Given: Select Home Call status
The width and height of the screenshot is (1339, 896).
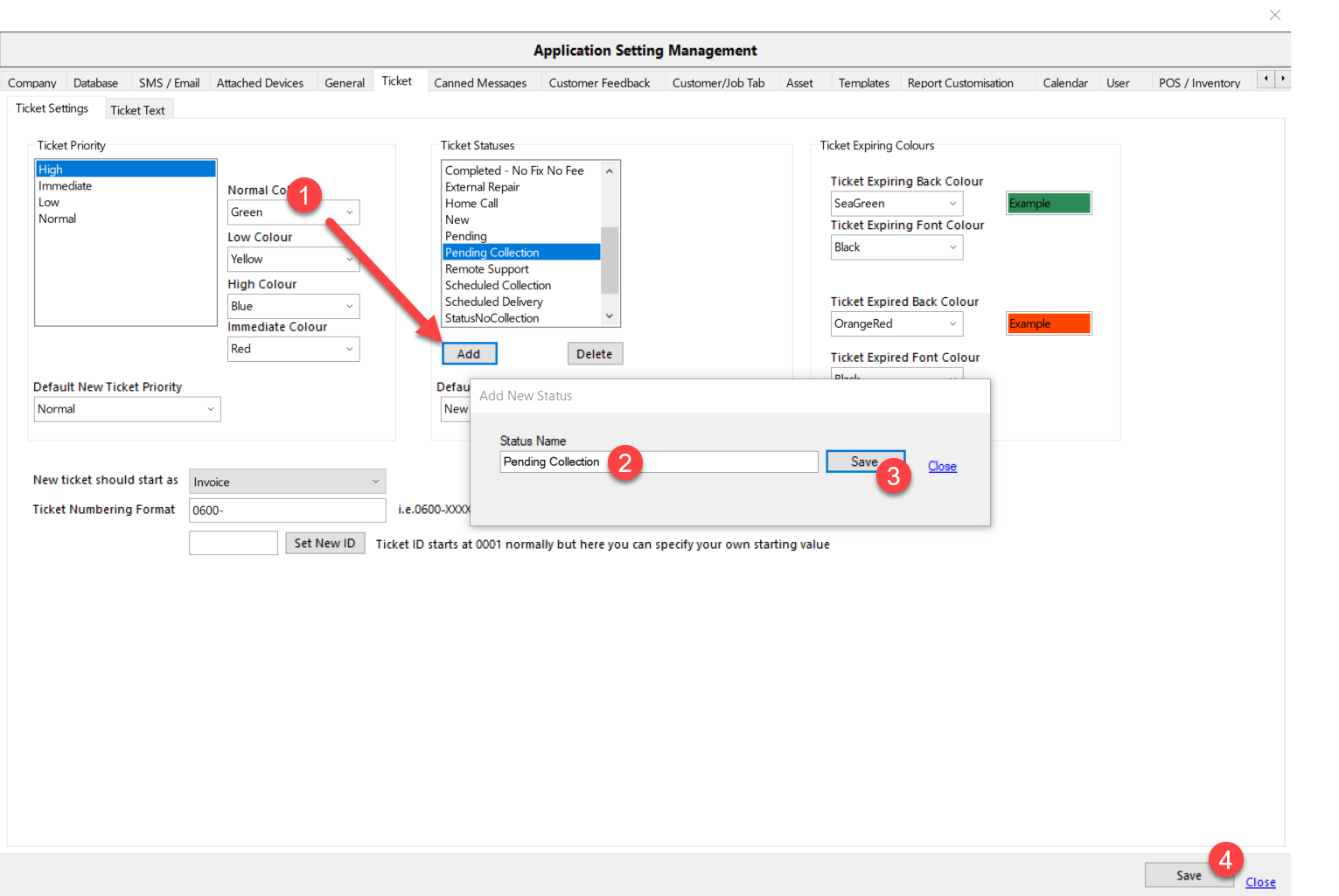Looking at the screenshot, I should click(522, 204).
